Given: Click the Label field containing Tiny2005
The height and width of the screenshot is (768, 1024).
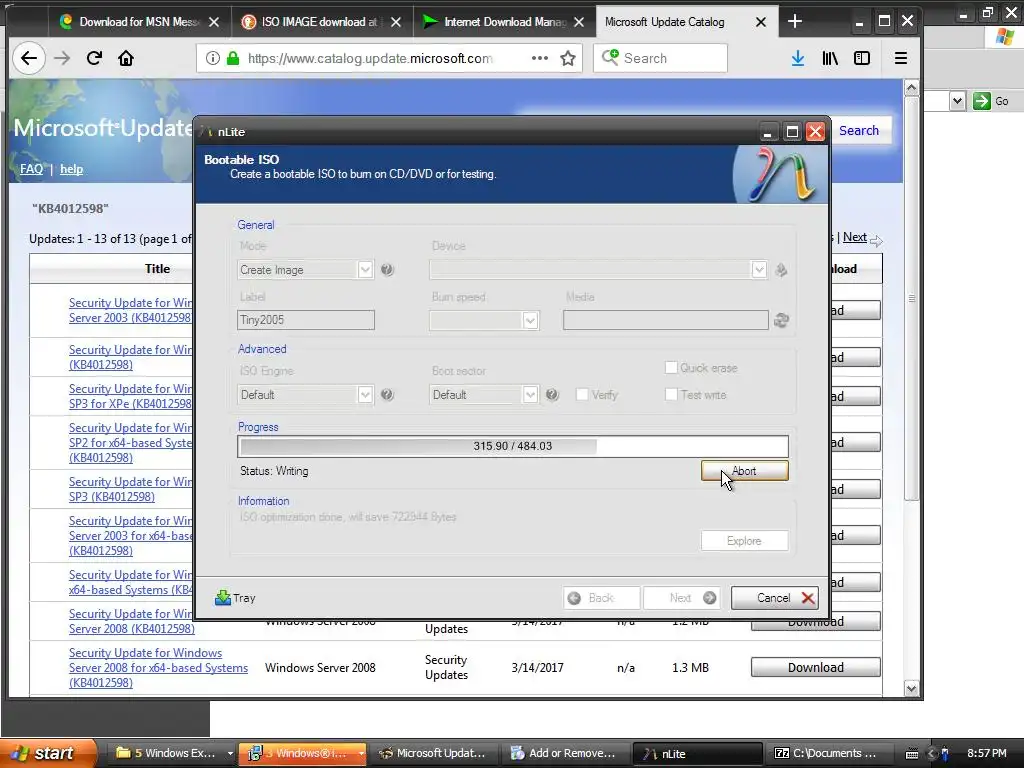Looking at the screenshot, I should (306, 320).
